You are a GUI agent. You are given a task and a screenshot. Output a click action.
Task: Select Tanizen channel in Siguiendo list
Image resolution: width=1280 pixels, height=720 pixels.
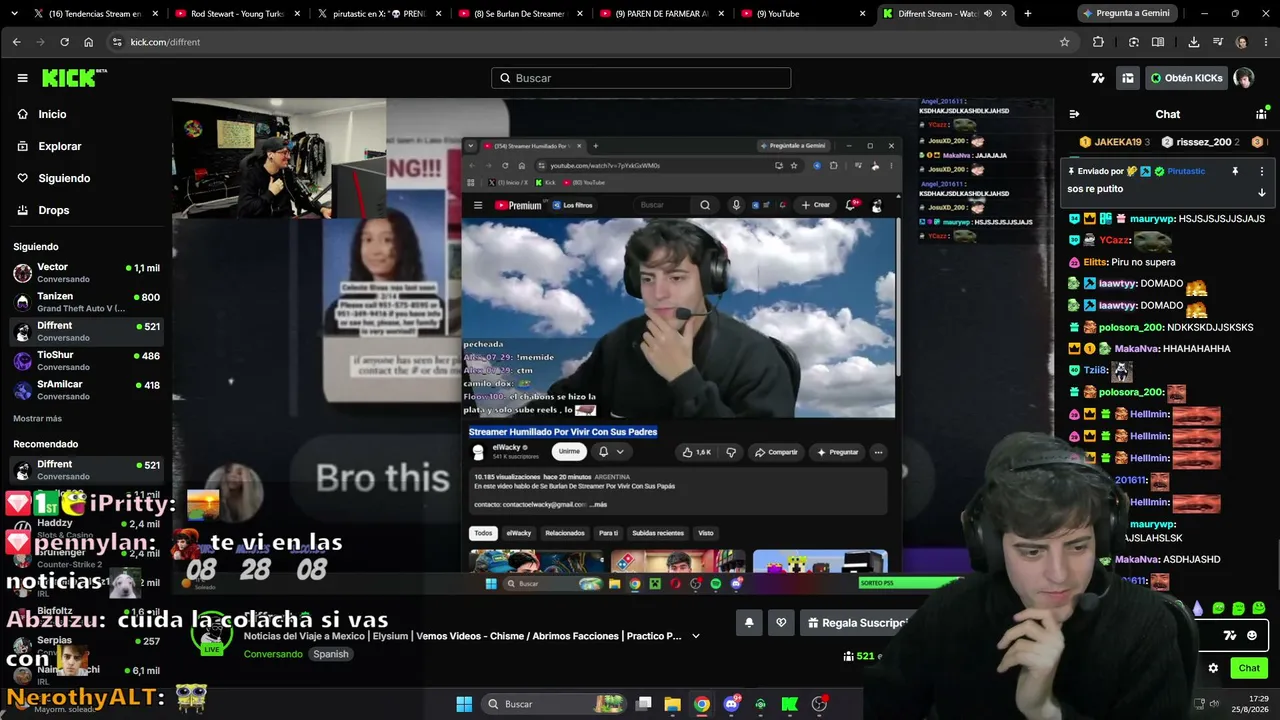86,302
